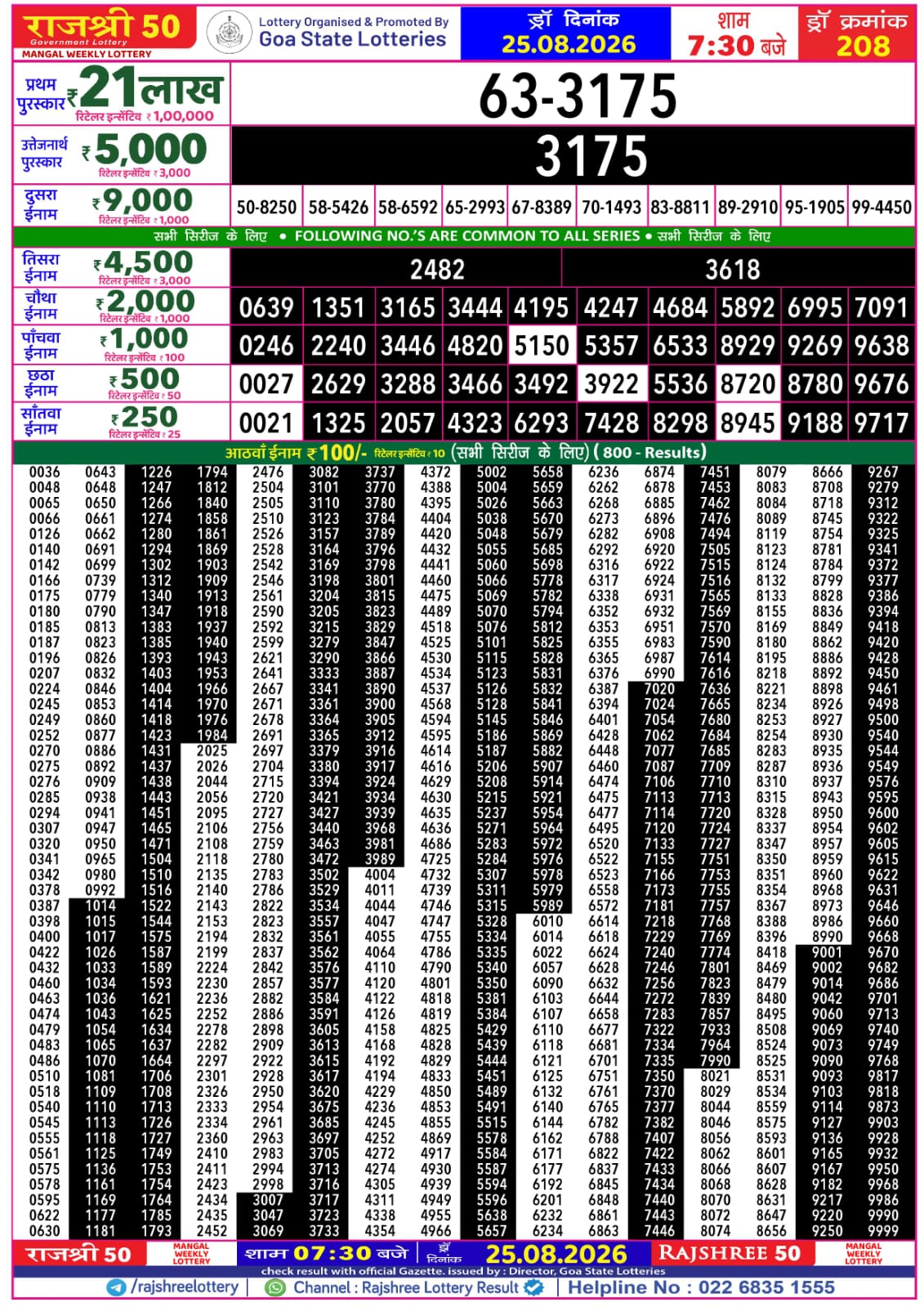Viewport: 924px width, 1307px height.
Task: Open the /rajshreelottery Telegram handle
Action: coord(185,1287)
